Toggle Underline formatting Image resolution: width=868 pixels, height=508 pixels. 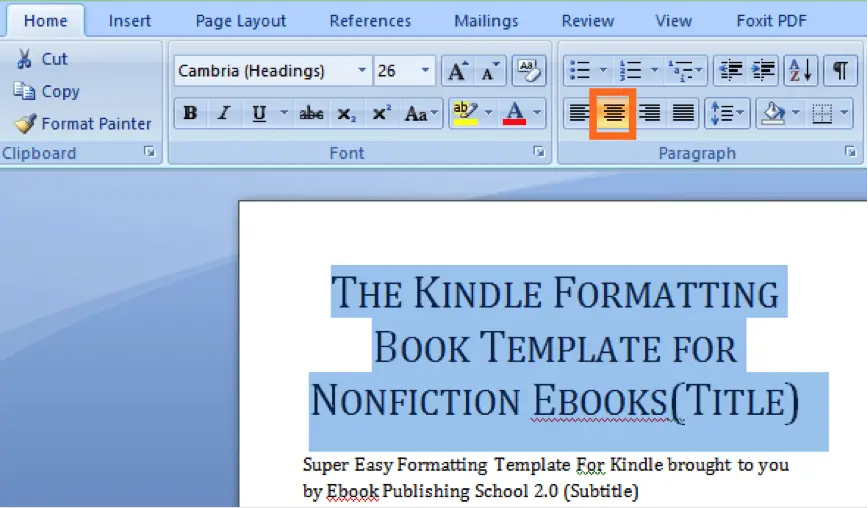(x=259, y=113)
